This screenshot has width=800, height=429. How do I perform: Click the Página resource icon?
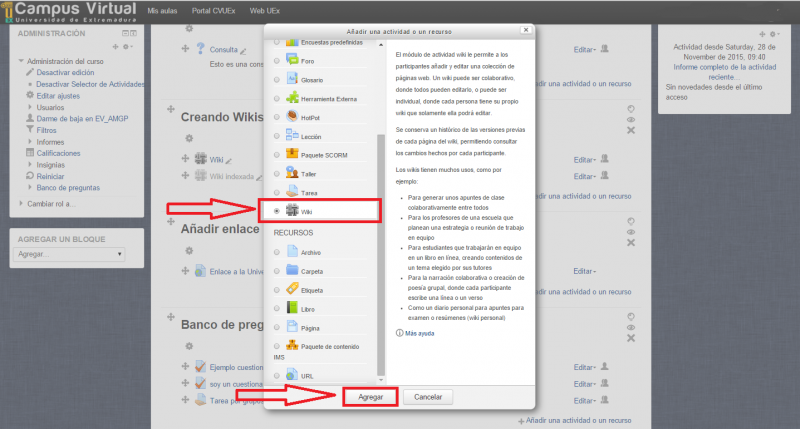[292, 326]
